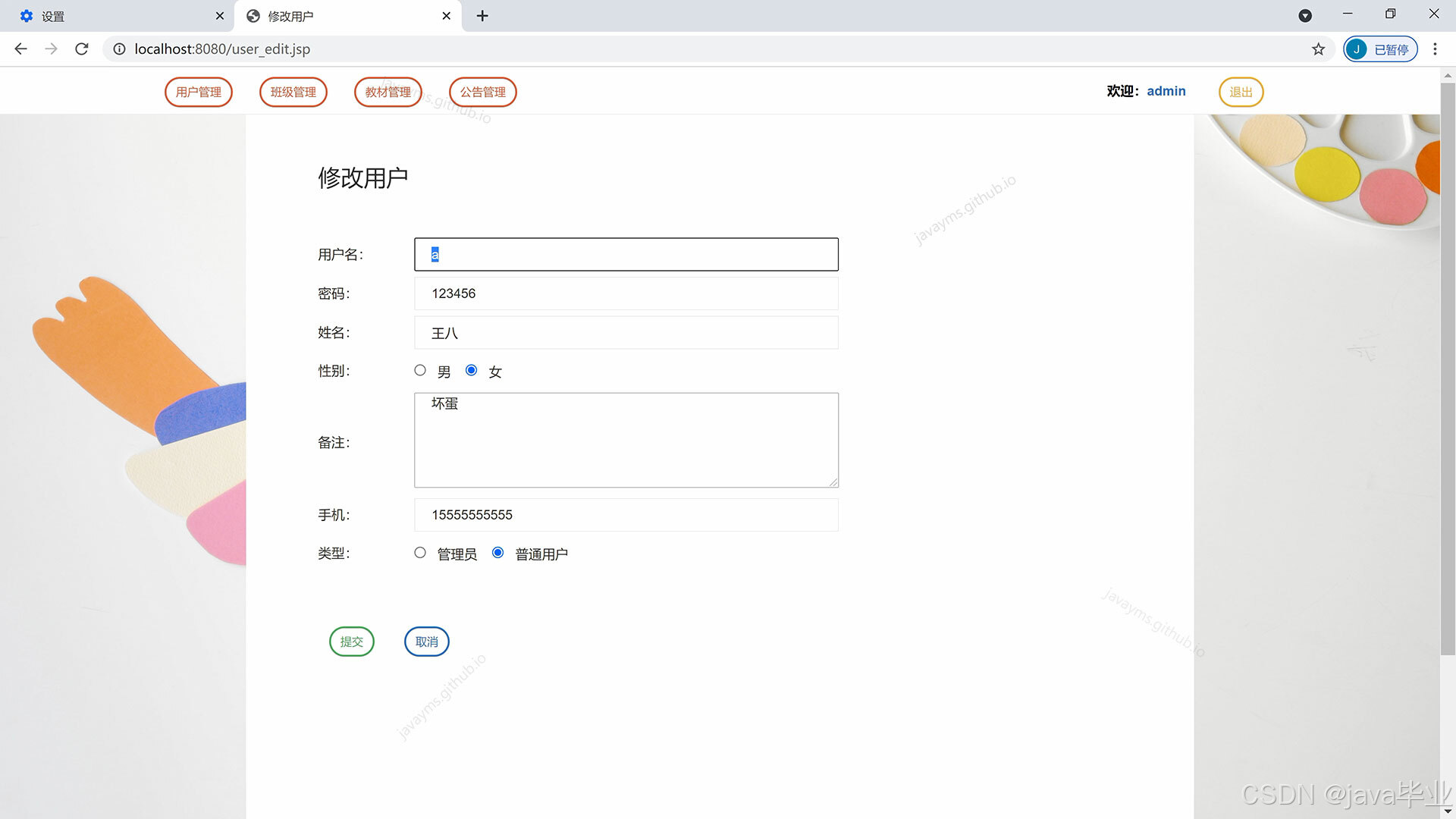Bookmark this page with the star icon

click(x=1318, y=49)
